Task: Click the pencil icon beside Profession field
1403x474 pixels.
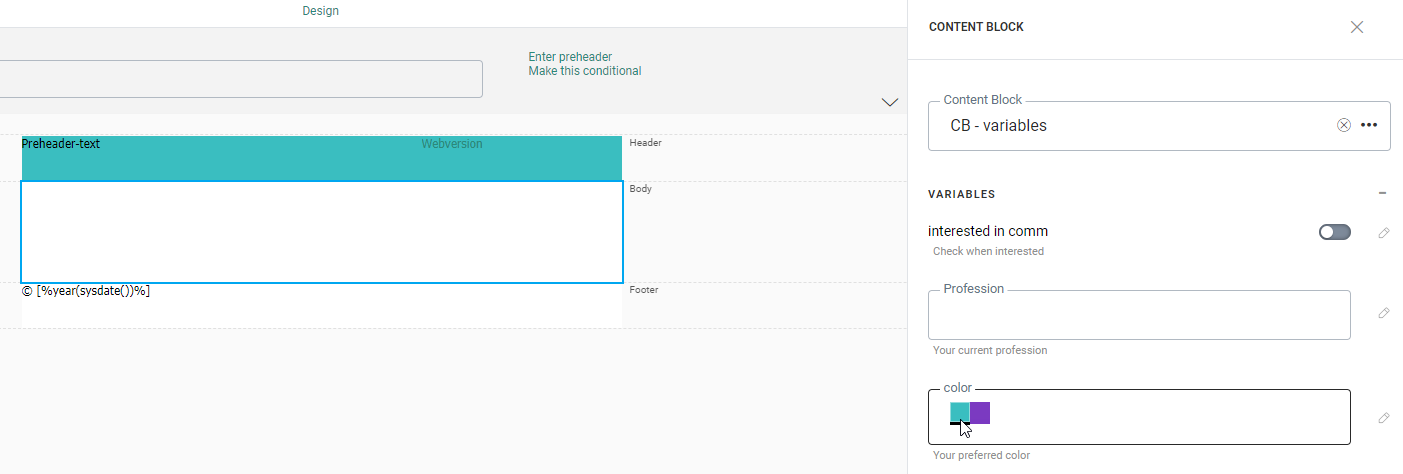Action: (1384, 313)
